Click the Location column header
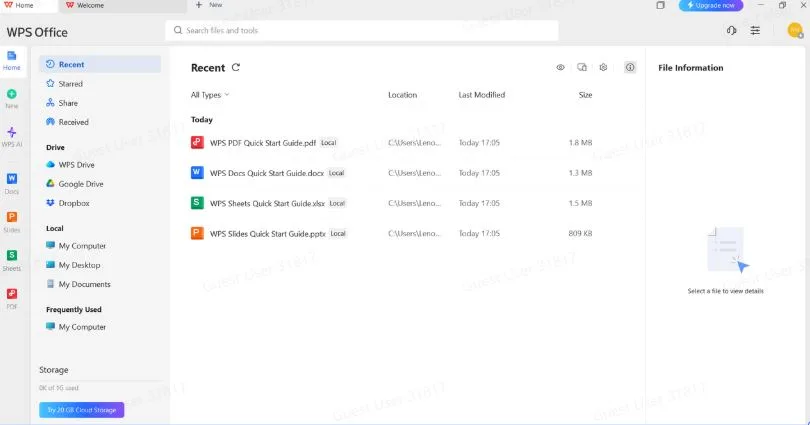810x425 pixels. (402, 95)
